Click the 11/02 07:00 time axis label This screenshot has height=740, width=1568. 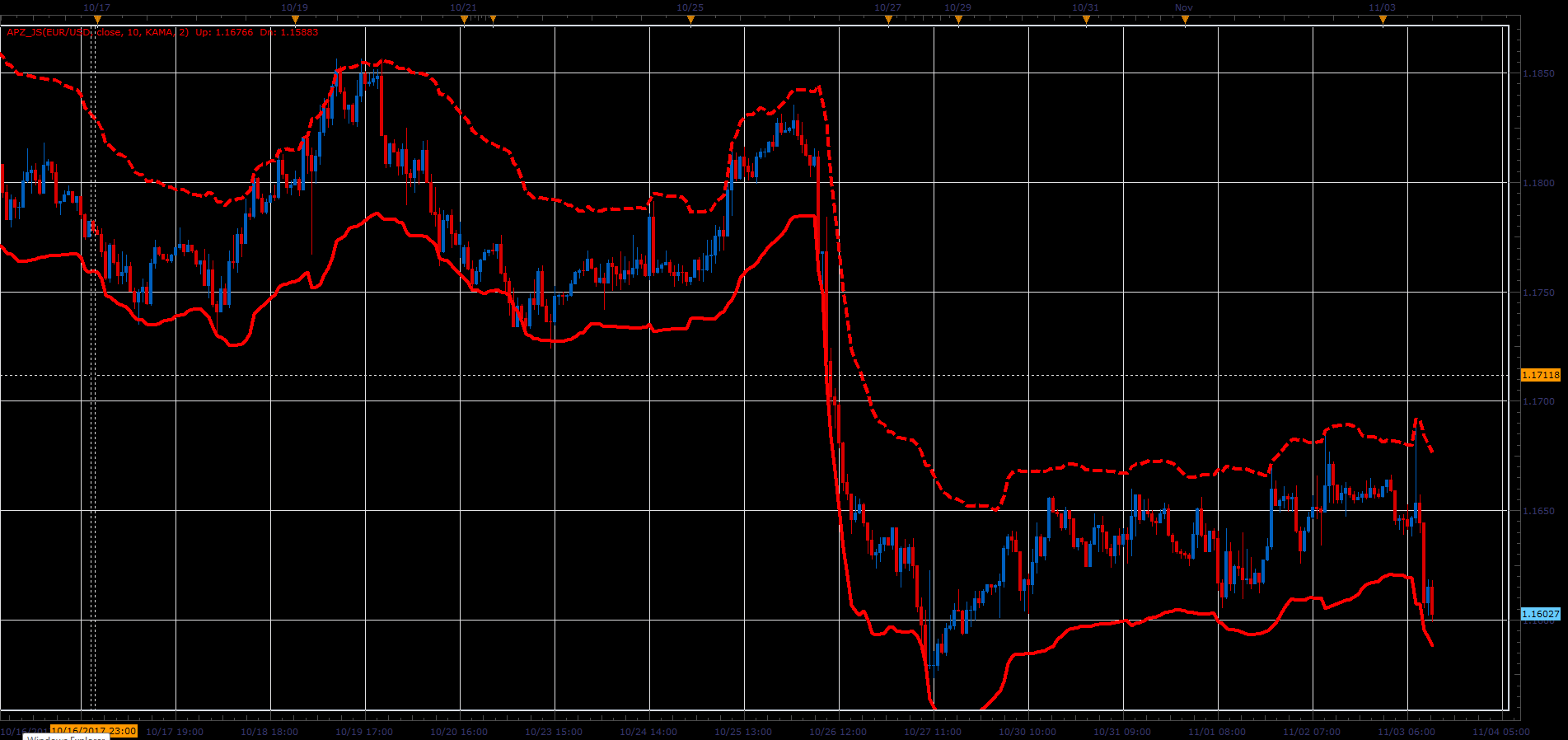pyautogui.click(x=1312, y=732)
